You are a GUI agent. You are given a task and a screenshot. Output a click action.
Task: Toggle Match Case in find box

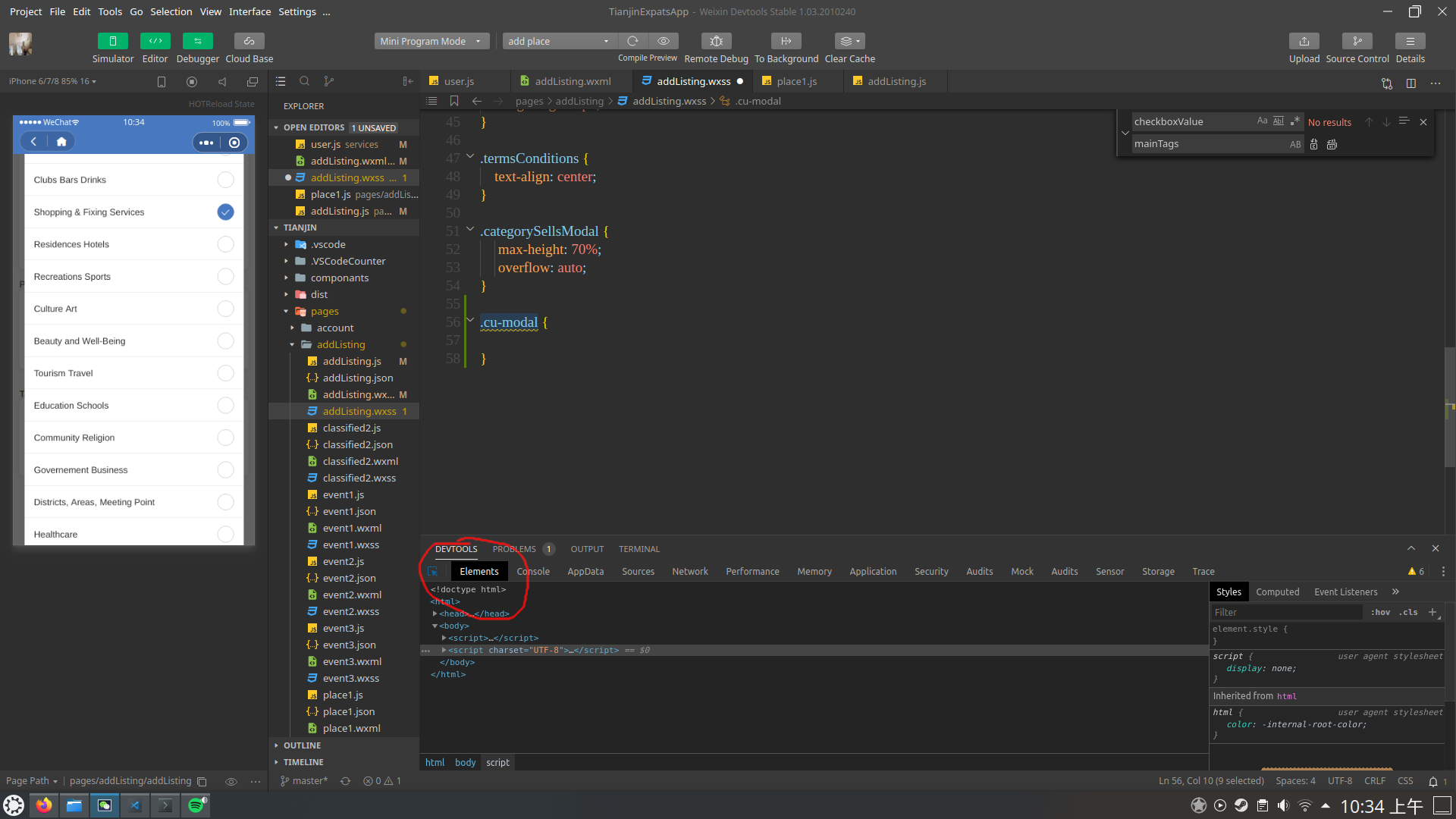tap(1262, 121)
